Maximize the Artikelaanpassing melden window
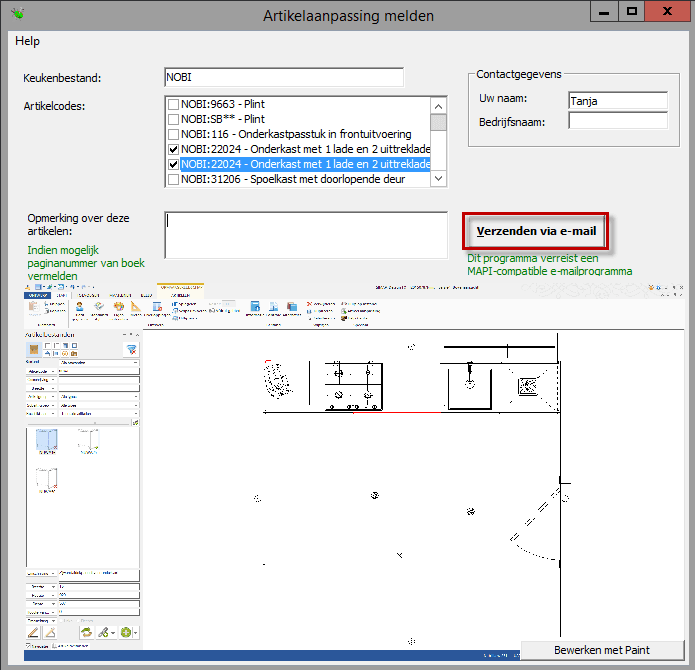This screenshot has height=670, width=695. pyautogui.click(x=631, y=11)
